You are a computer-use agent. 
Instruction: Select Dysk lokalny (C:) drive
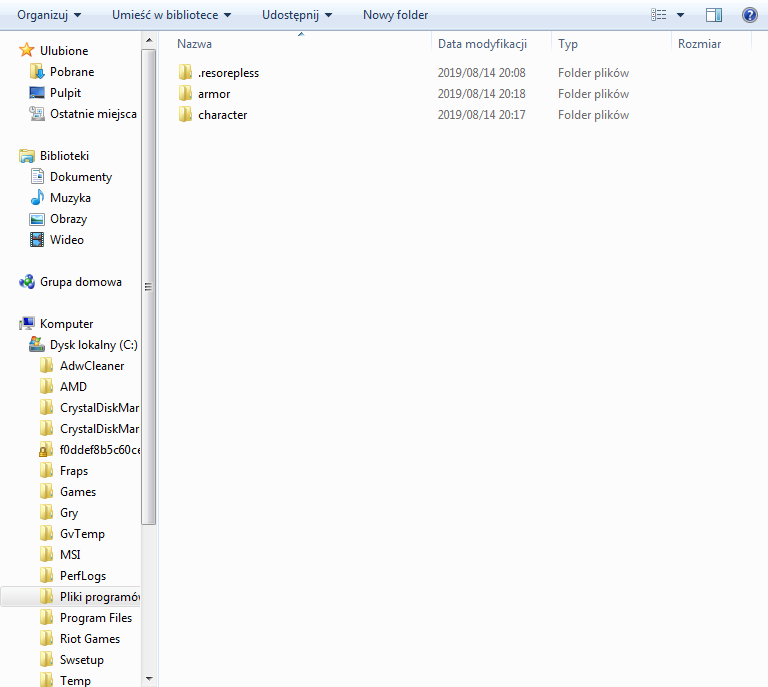[93, 345]
